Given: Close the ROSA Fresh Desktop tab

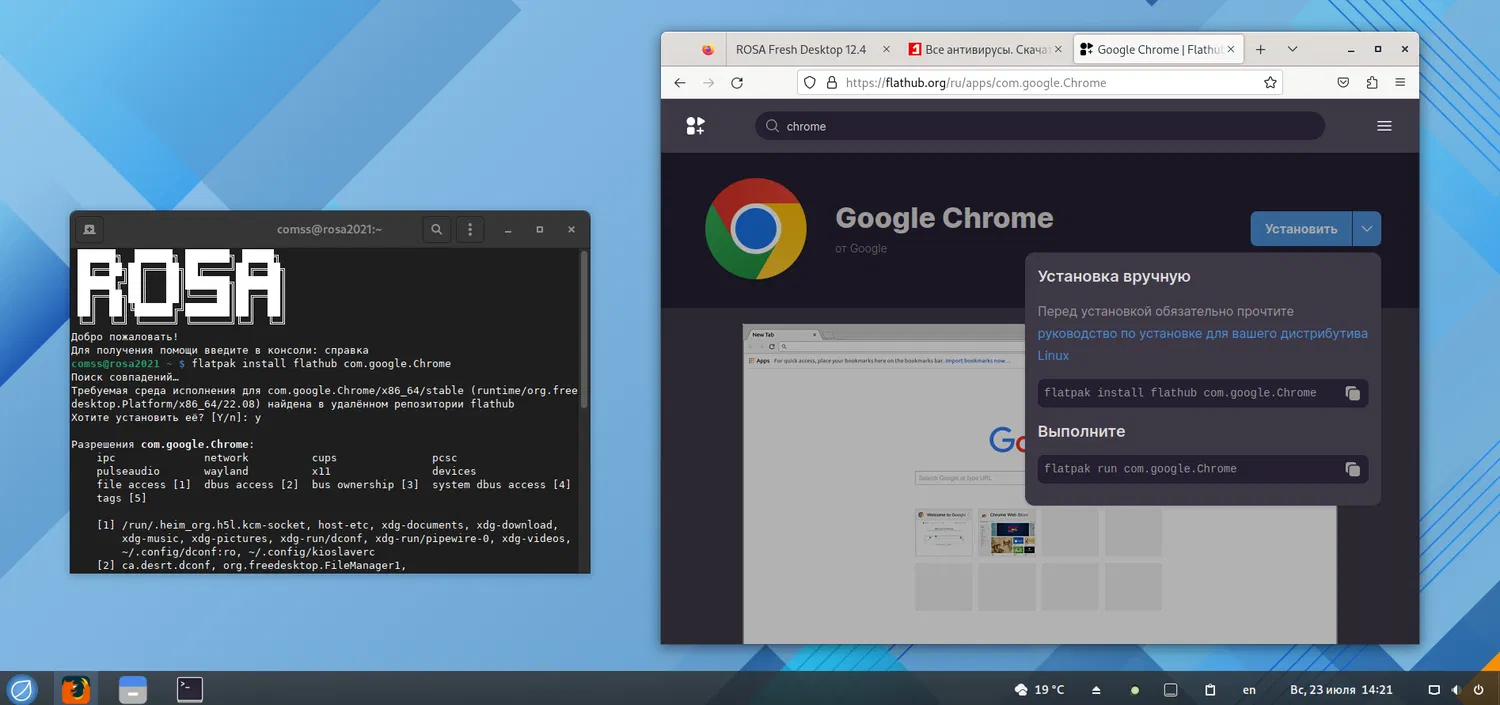Looking at the screenshot, I should tap(885, 49).
